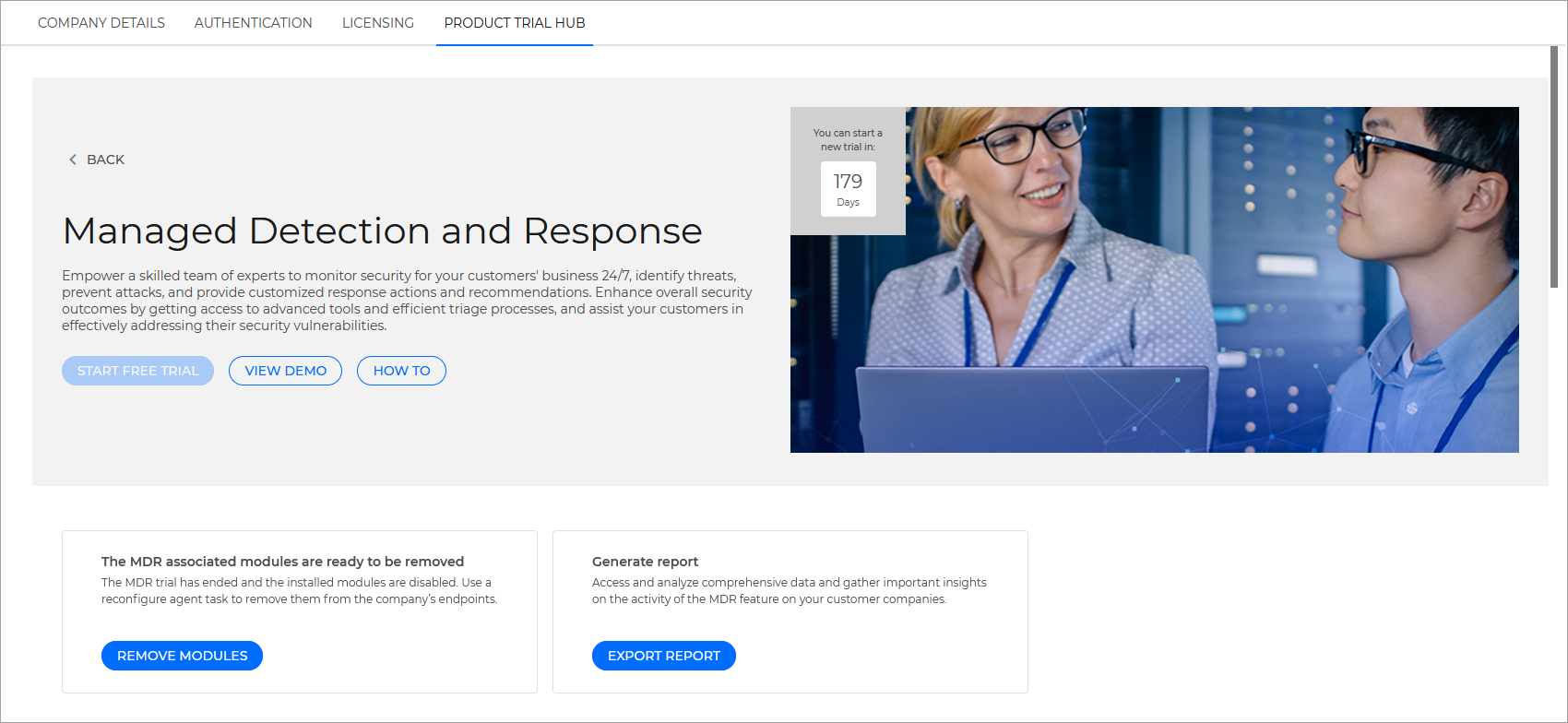The image size is (1568, 723).
Task: Click the Managed Detection and Response heading
Action: [382, 231]
